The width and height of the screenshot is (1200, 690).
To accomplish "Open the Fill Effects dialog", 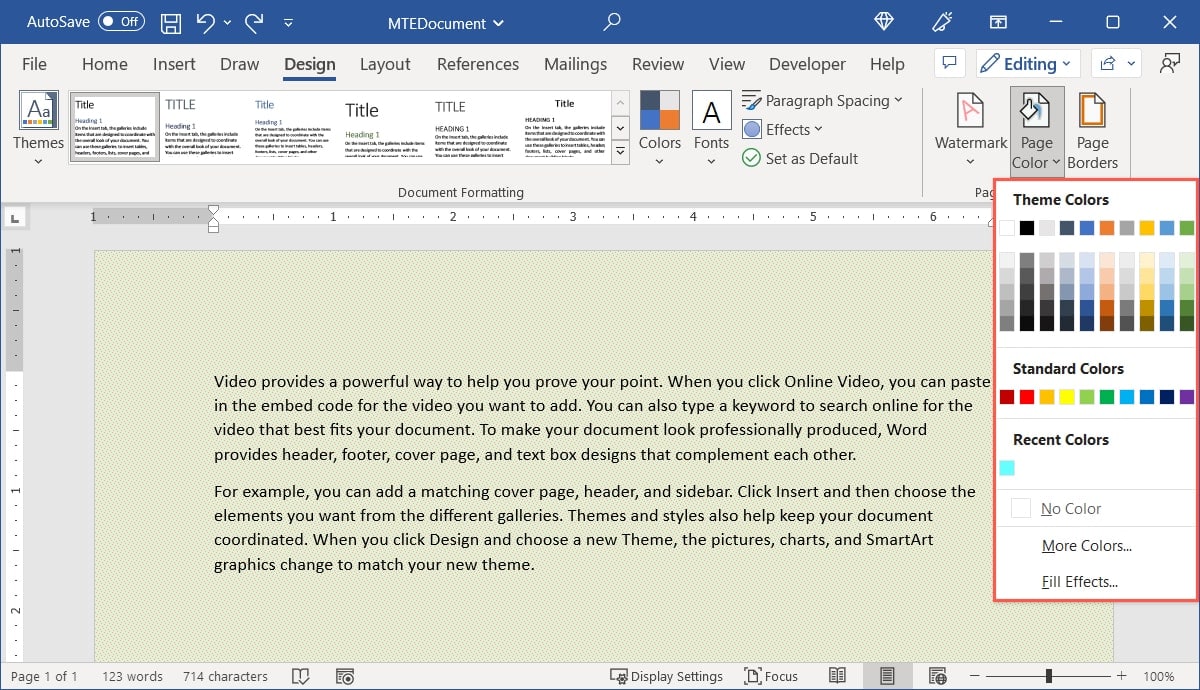I will [1082, 580].
